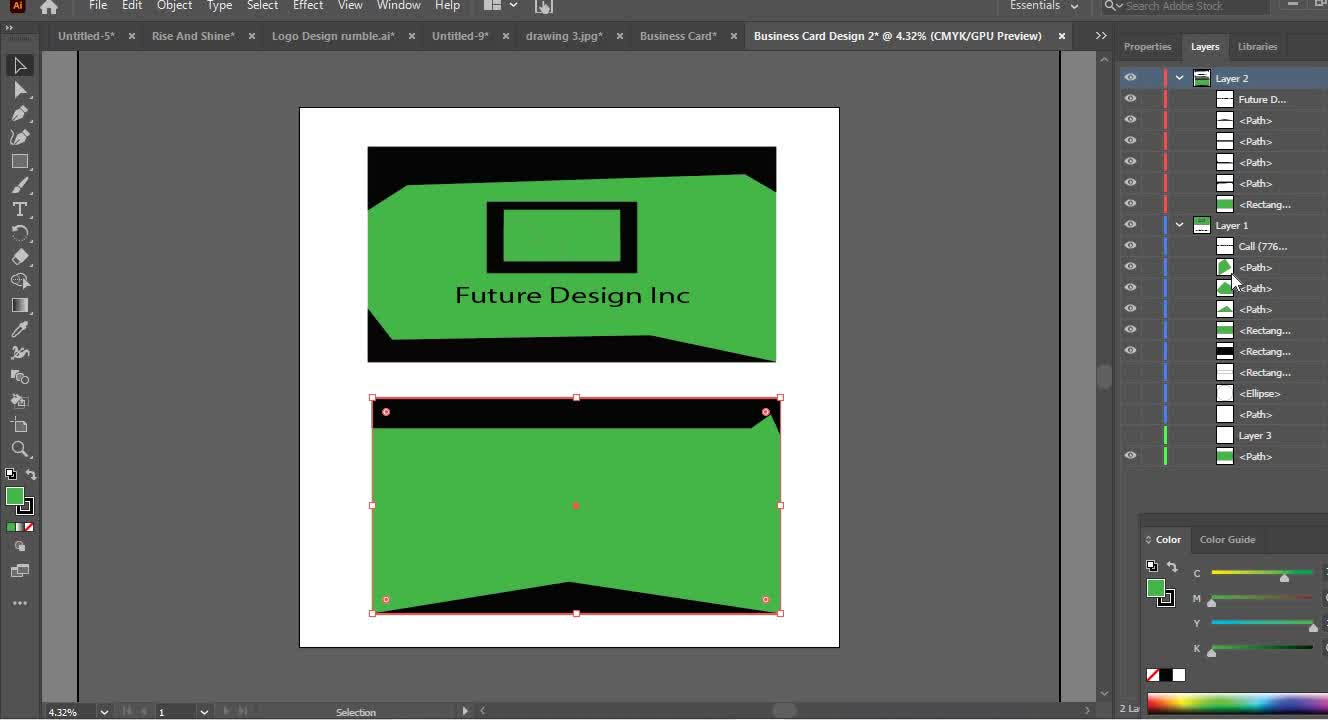The image size is (1328, 720).
Task: Hide the <Rectang... item in Layer 2
Action: pyautogui.click(x=1130, y=204)
